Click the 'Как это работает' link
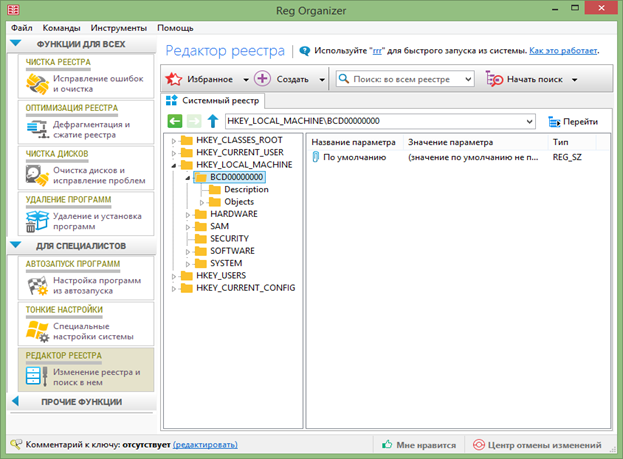 566,49
